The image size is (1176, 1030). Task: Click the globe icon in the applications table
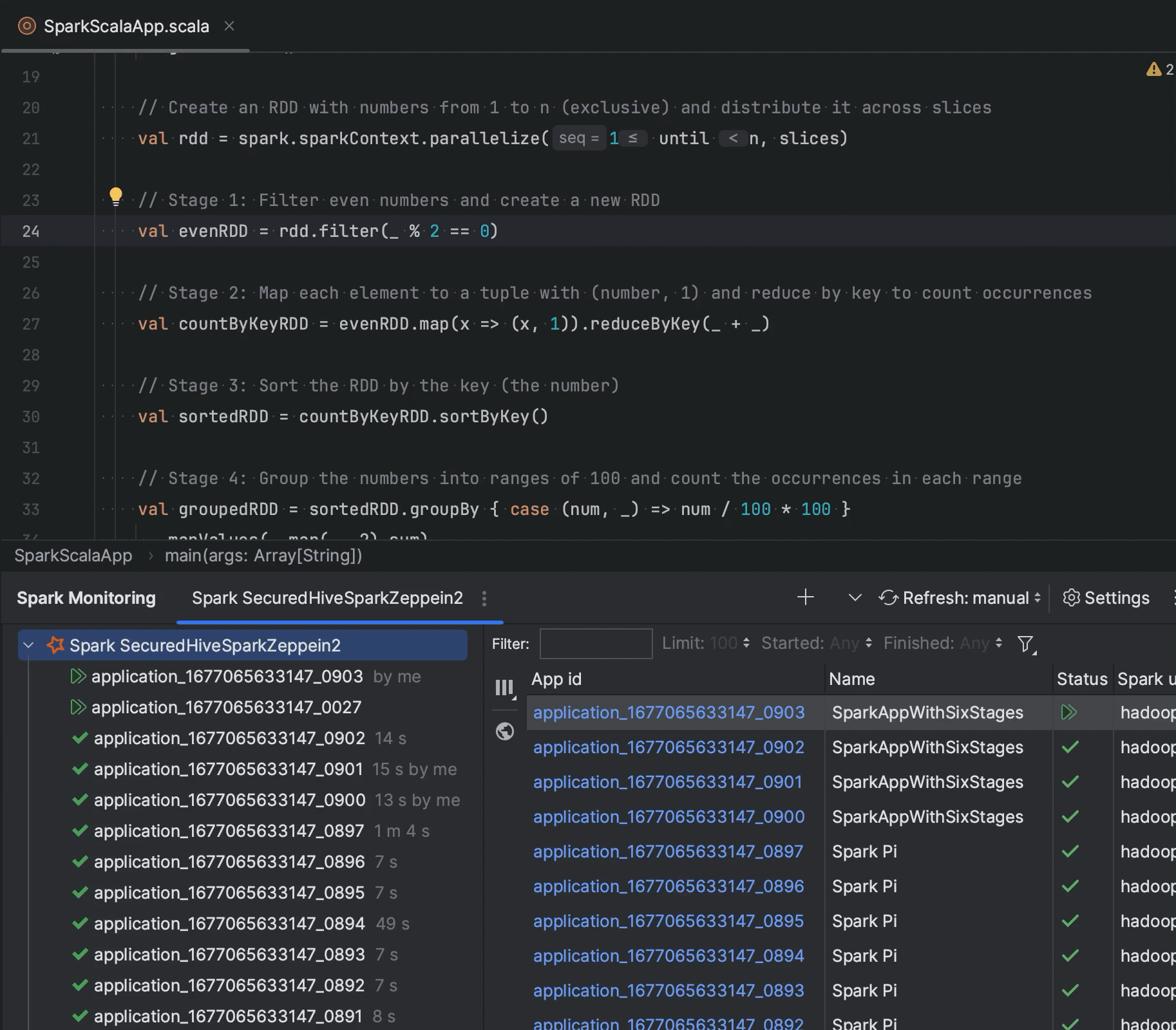point(505,731)
